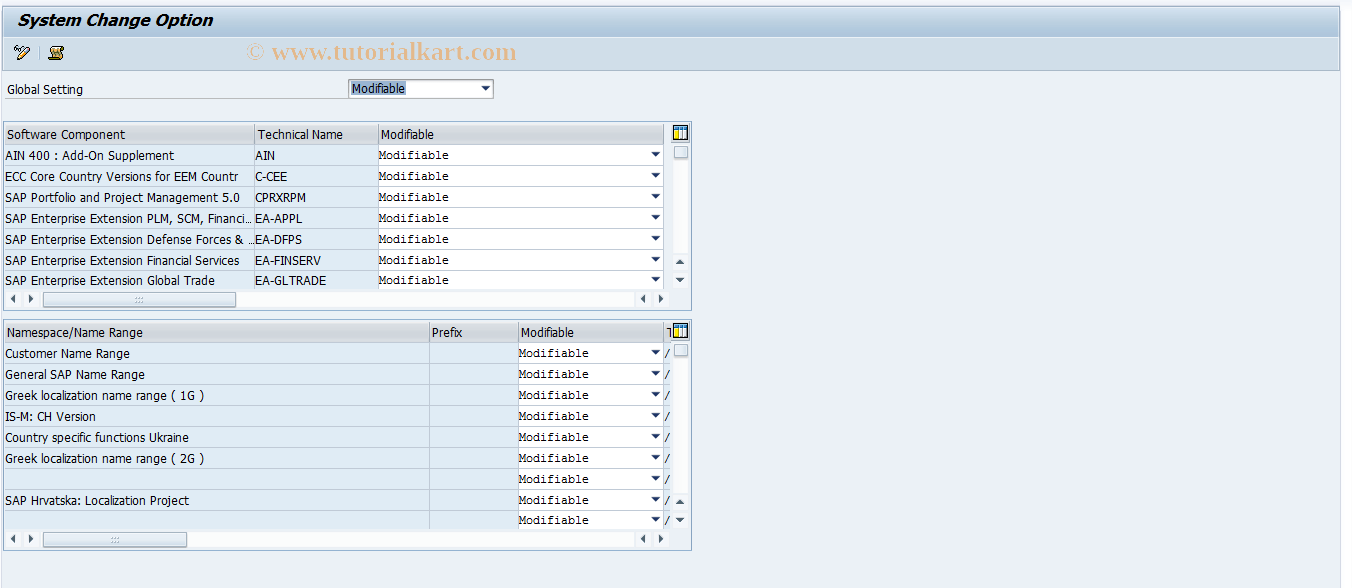Open table configuration for Software Component list
The image size is (1352, 588).
pyautogui.click(x=679, y=132)
